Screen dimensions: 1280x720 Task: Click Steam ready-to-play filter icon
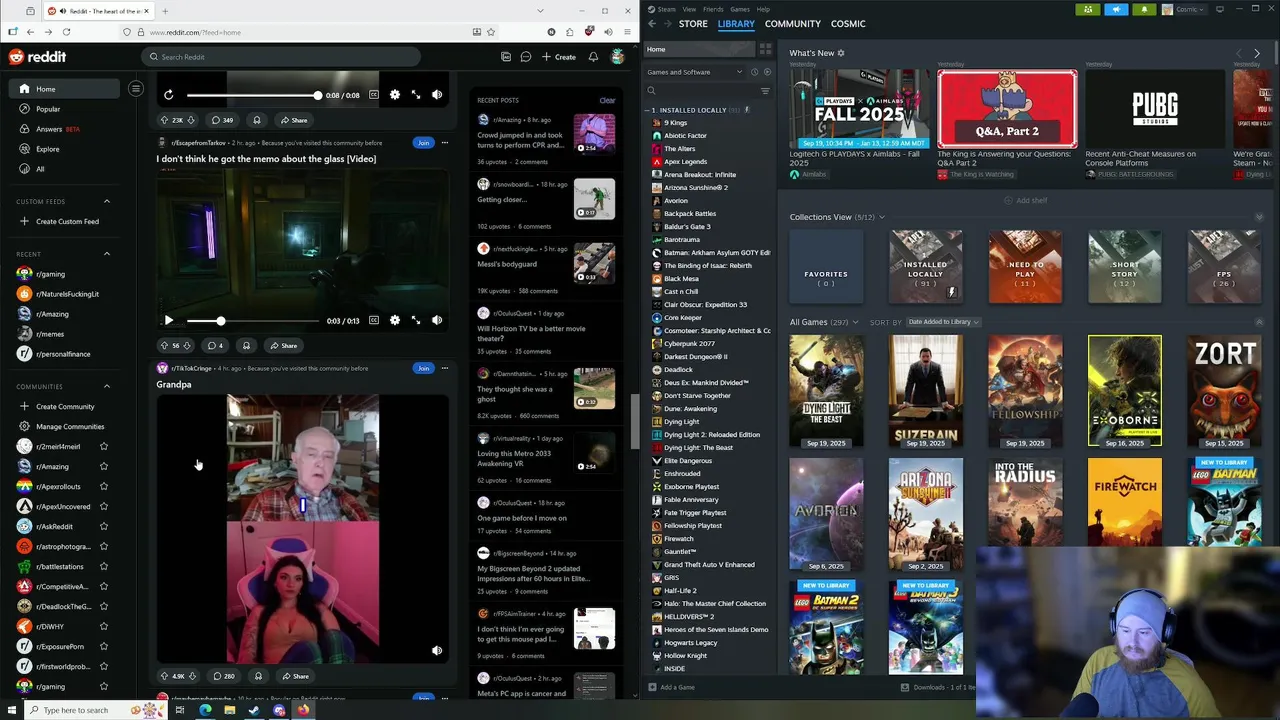point(767,72)
